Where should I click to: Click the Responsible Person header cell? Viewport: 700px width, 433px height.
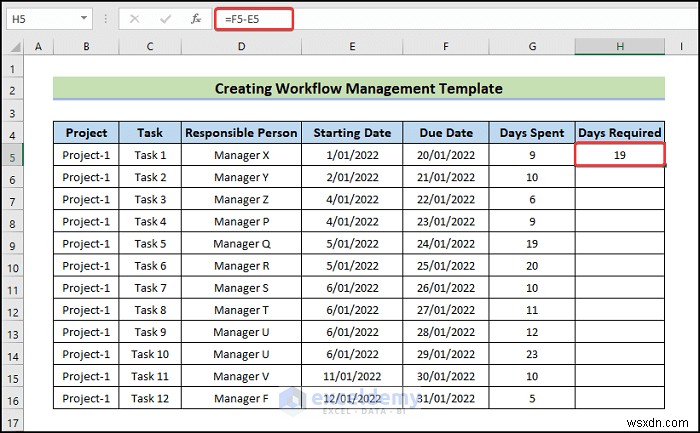(242, 133)
